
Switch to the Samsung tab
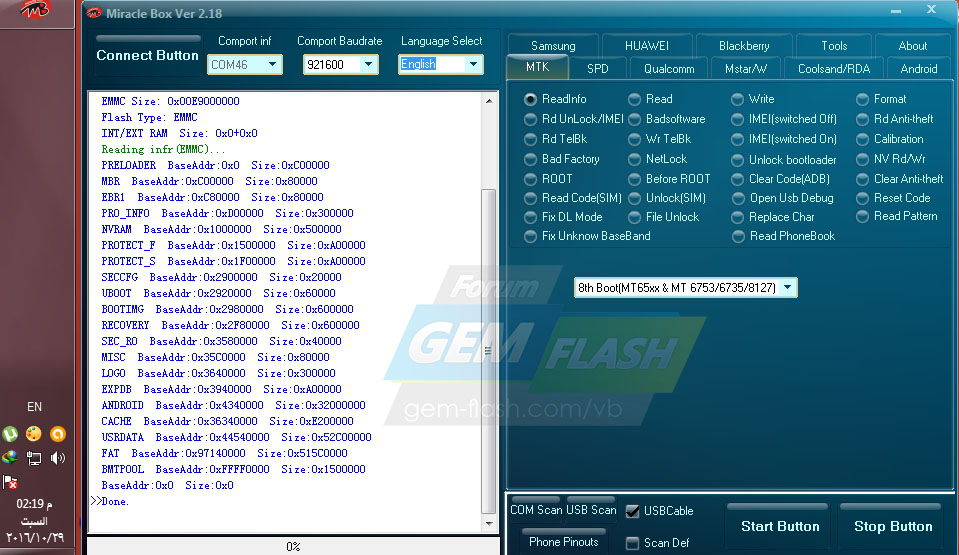[553, 46]
